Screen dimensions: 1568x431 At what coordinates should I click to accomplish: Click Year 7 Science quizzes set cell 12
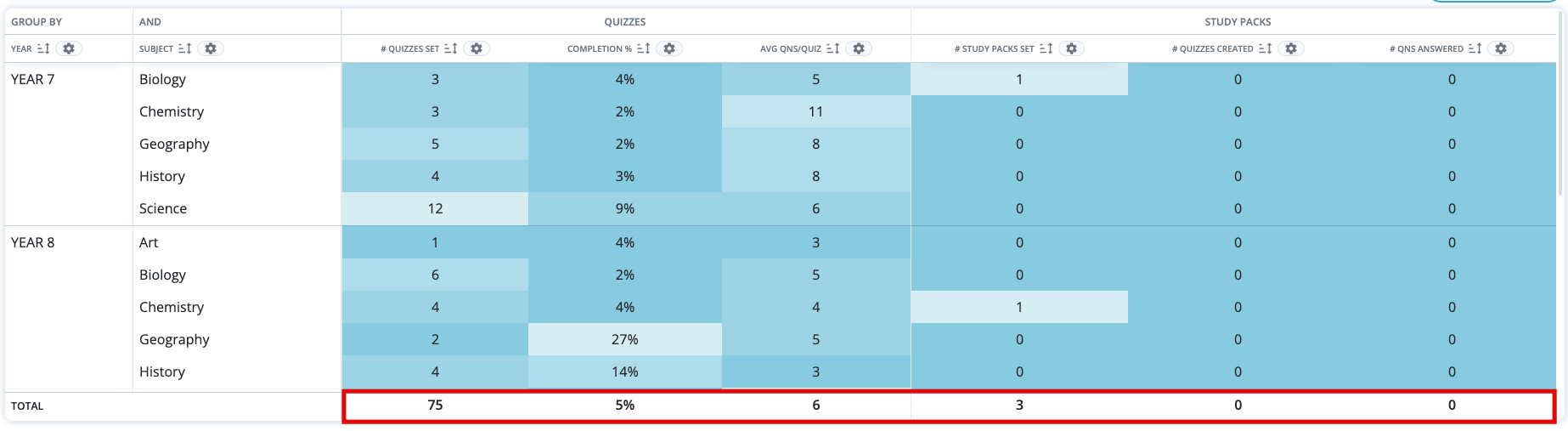tap(435, 208)
